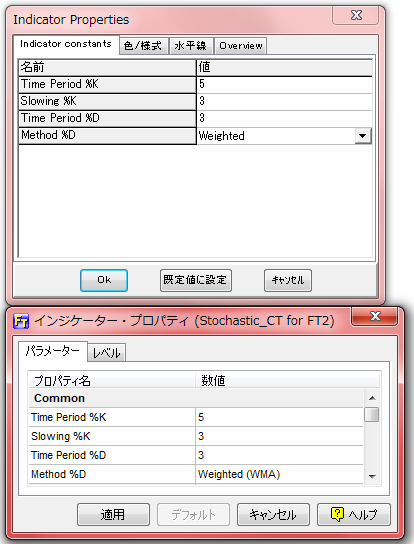Viewport: 414px width, 544px height.
Task: Click キャンセル in the Indicator Properties dialog
Action: click(288, 280)
